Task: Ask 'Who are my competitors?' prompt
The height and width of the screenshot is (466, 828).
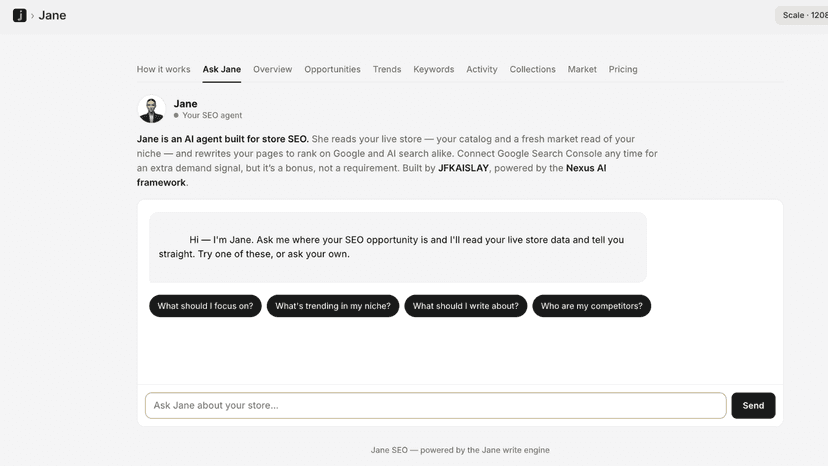Action: (591, 306)
